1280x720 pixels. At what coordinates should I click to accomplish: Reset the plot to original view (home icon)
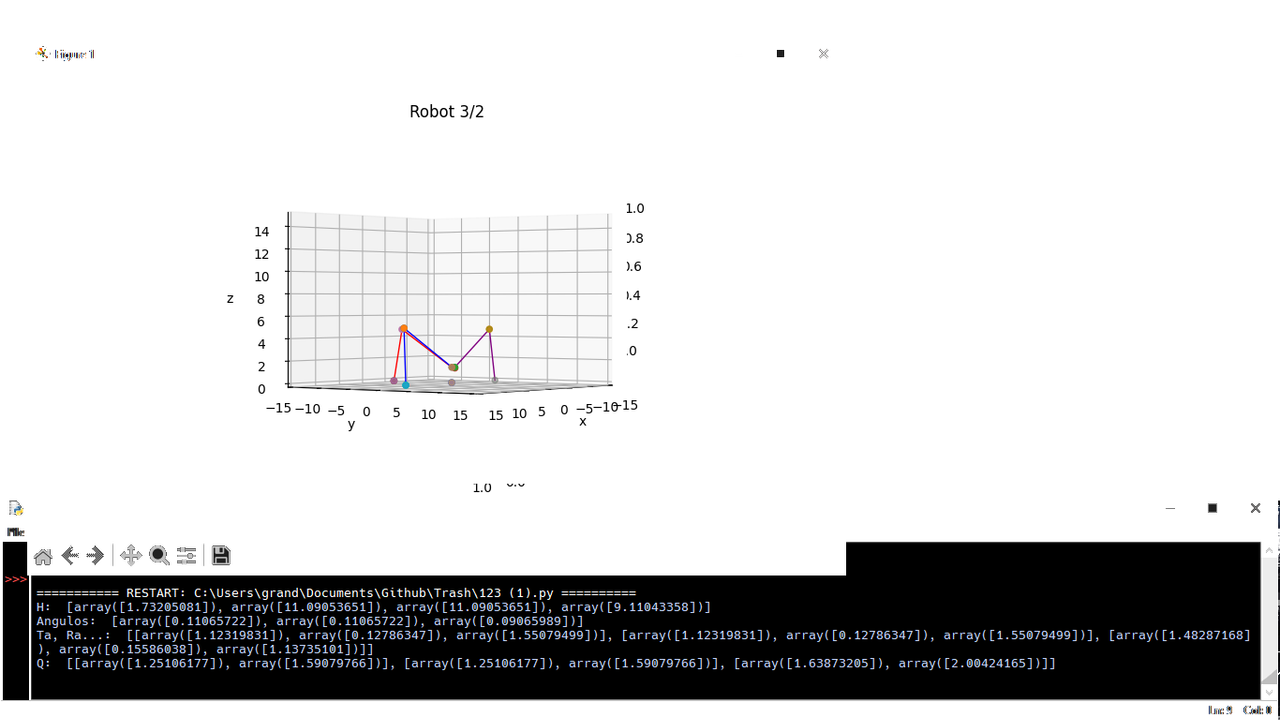pos(43,556)
